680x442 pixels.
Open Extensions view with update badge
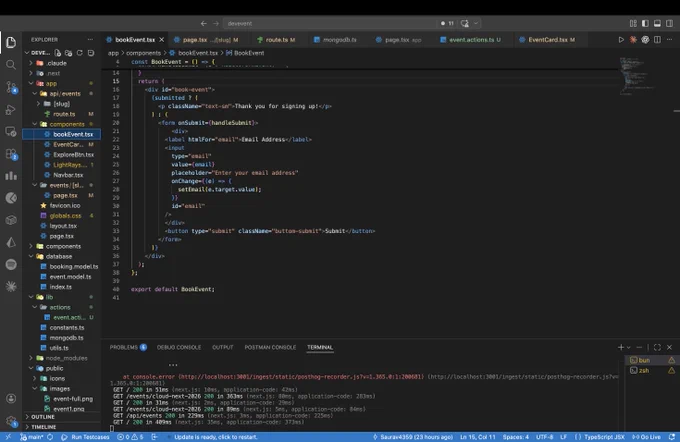pos(11,154)
